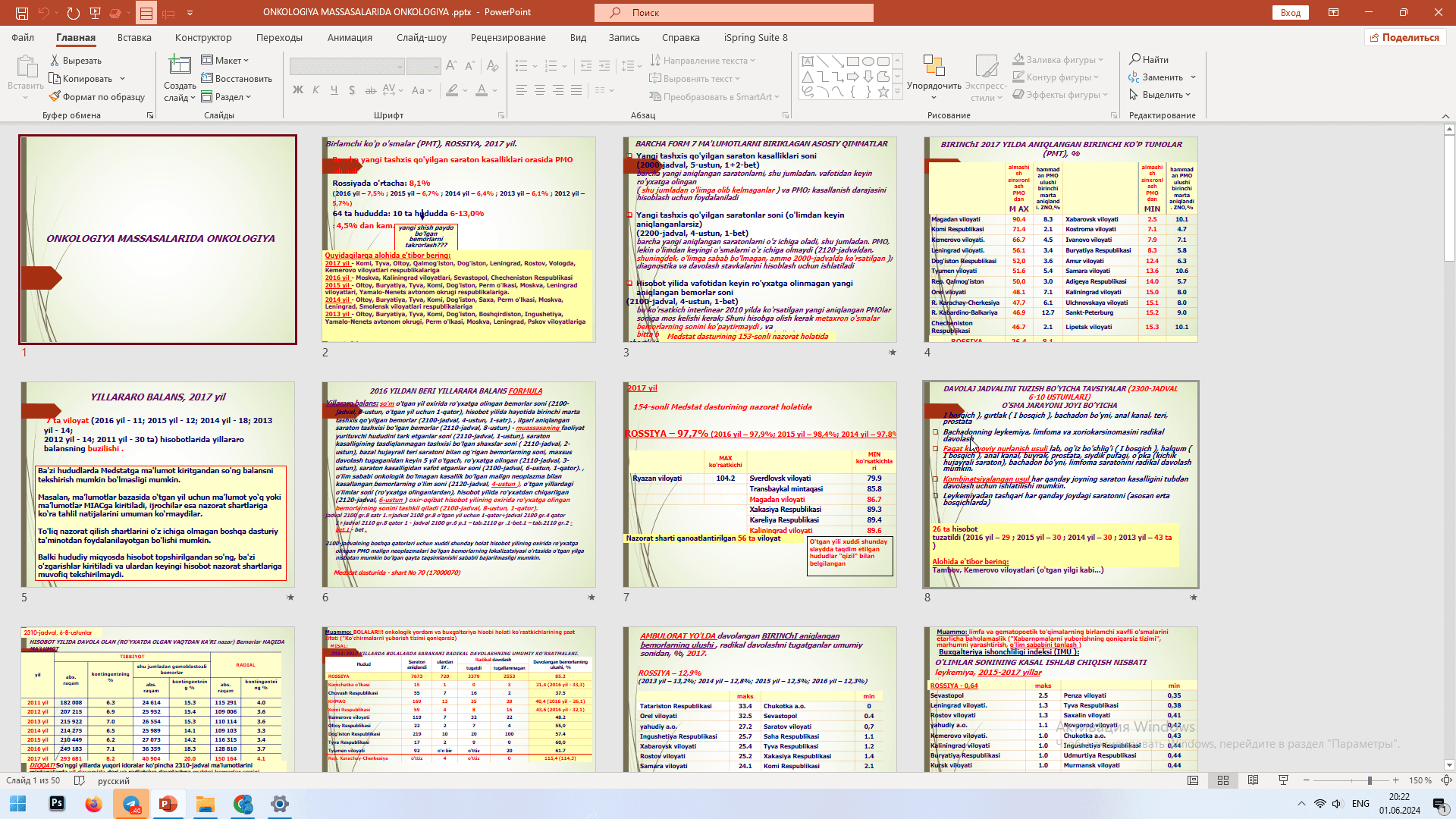Switch to the Вставка tab

(134, 38)
